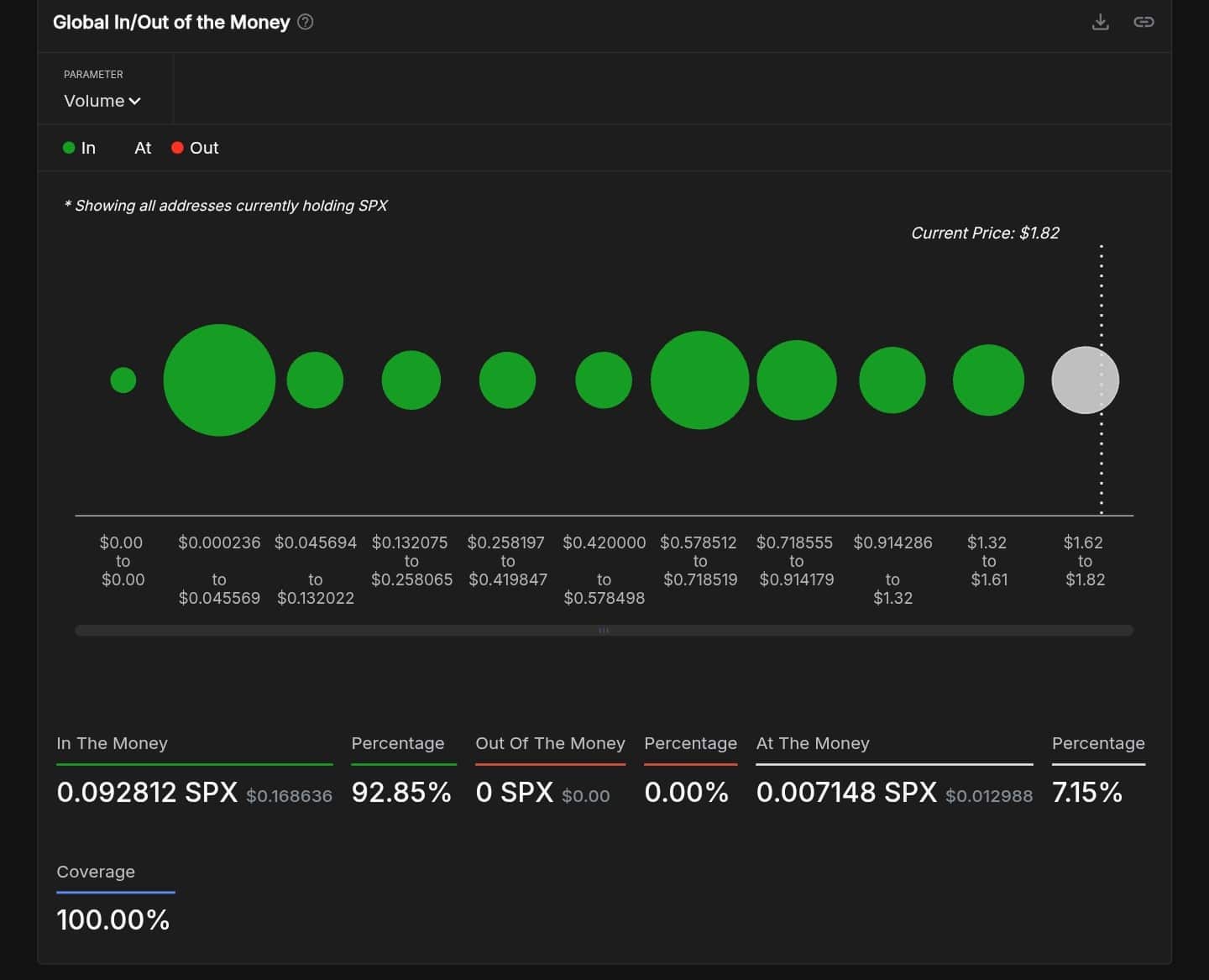Click the horizontal range scrollbar below chart
The width and height of the screenshot is (1209, 980).
click(x=604, y=631)
